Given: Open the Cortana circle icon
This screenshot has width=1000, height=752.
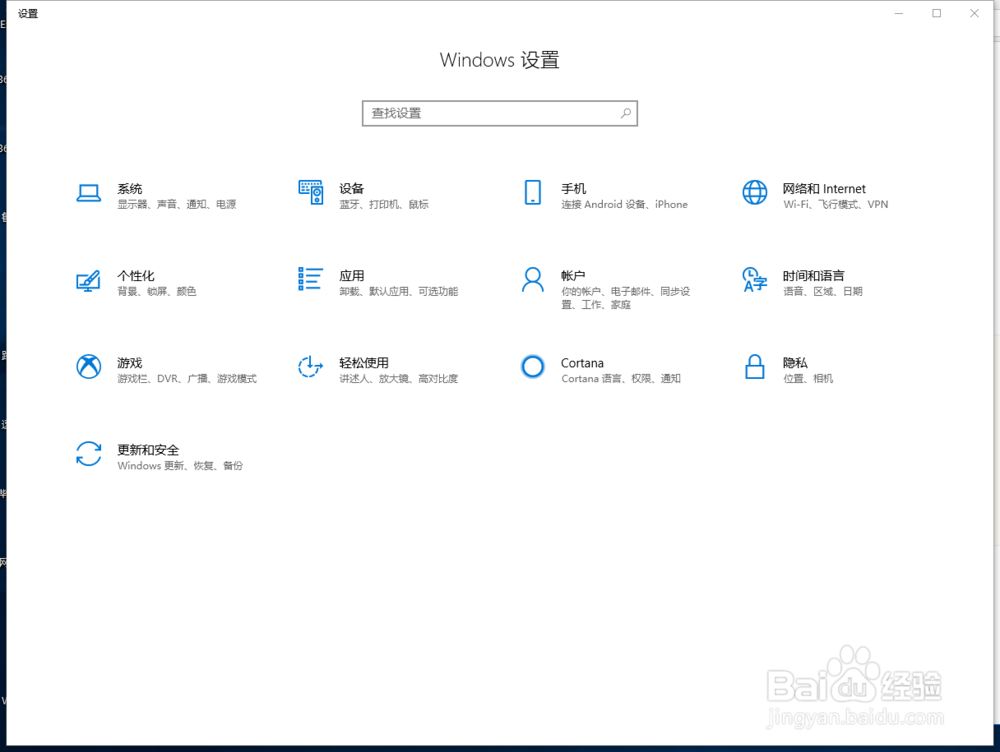Looking at the screenshot, I should pyautogui.click(x=533, y=367).
